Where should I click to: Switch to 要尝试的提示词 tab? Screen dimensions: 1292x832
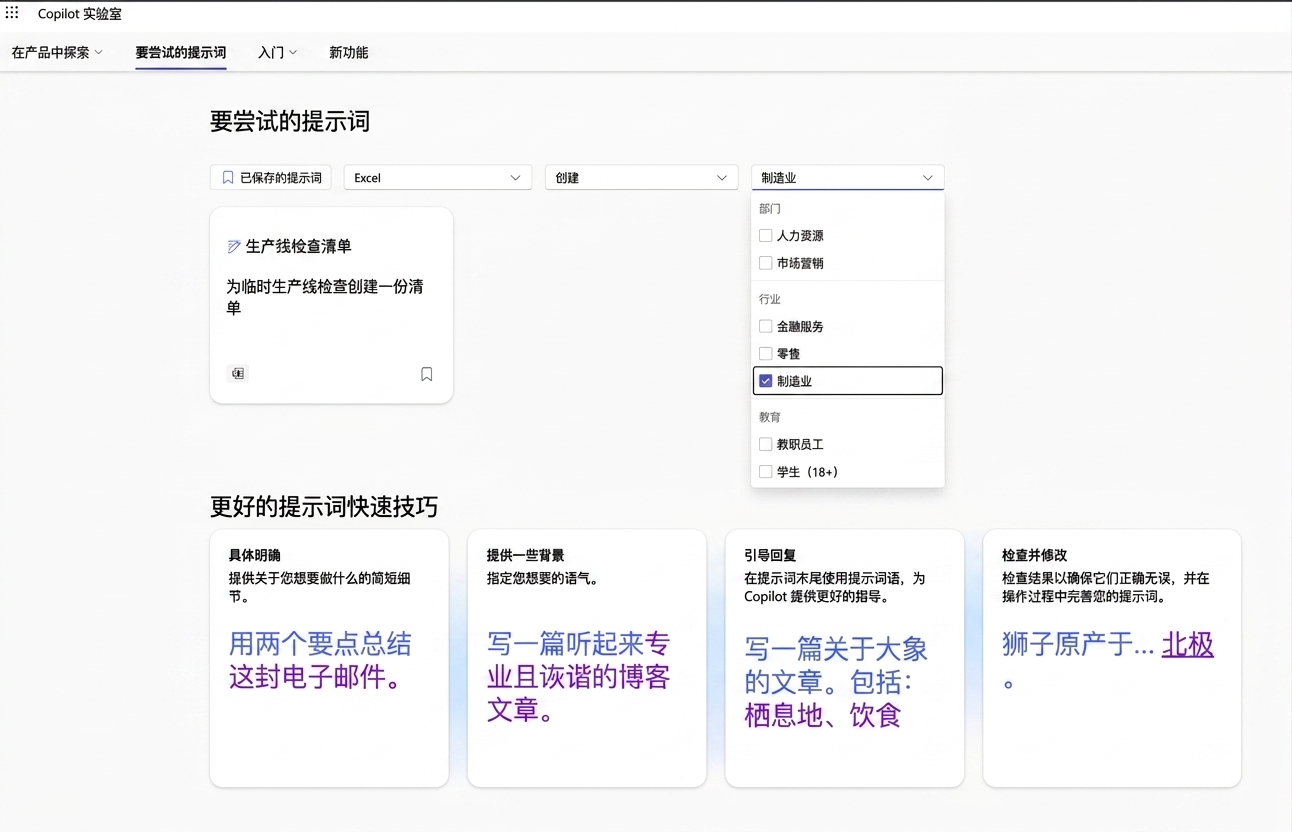(181, 52)
